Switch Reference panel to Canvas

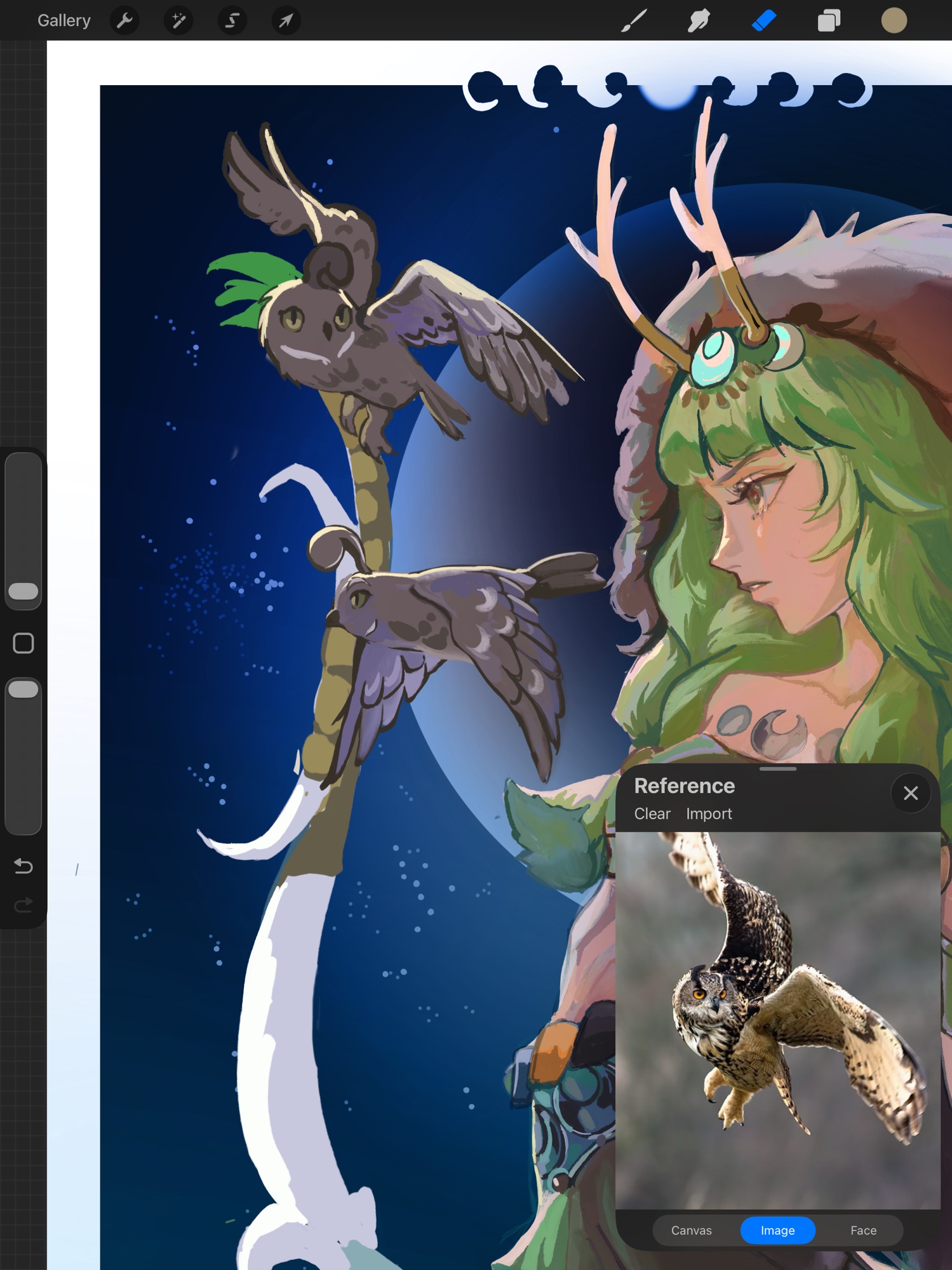click(x=691, y=1230)
